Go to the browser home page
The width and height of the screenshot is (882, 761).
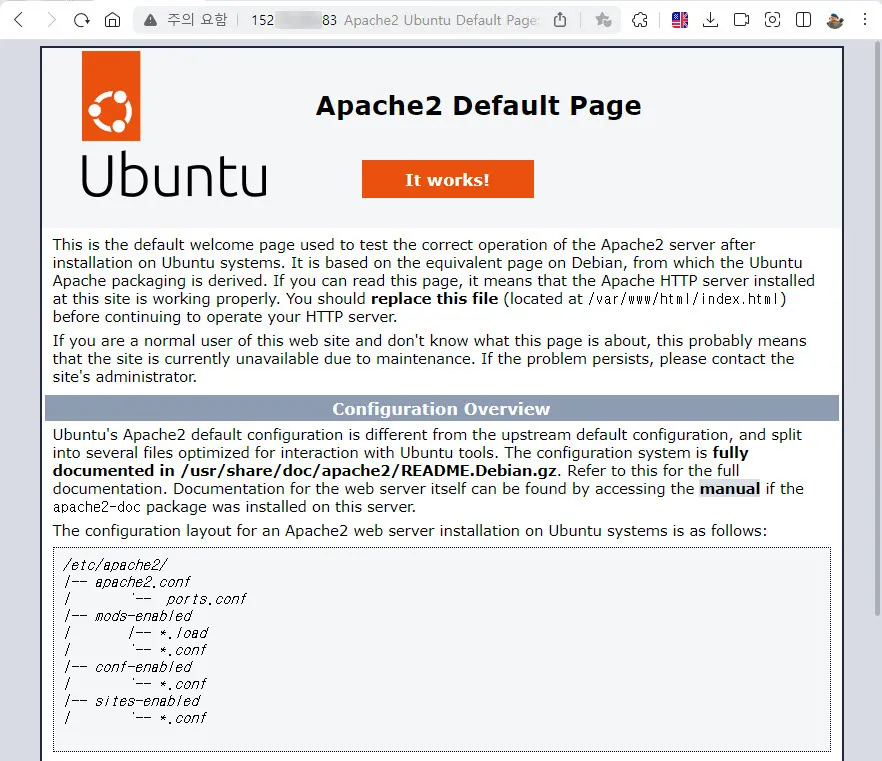(x=112, y=20)
